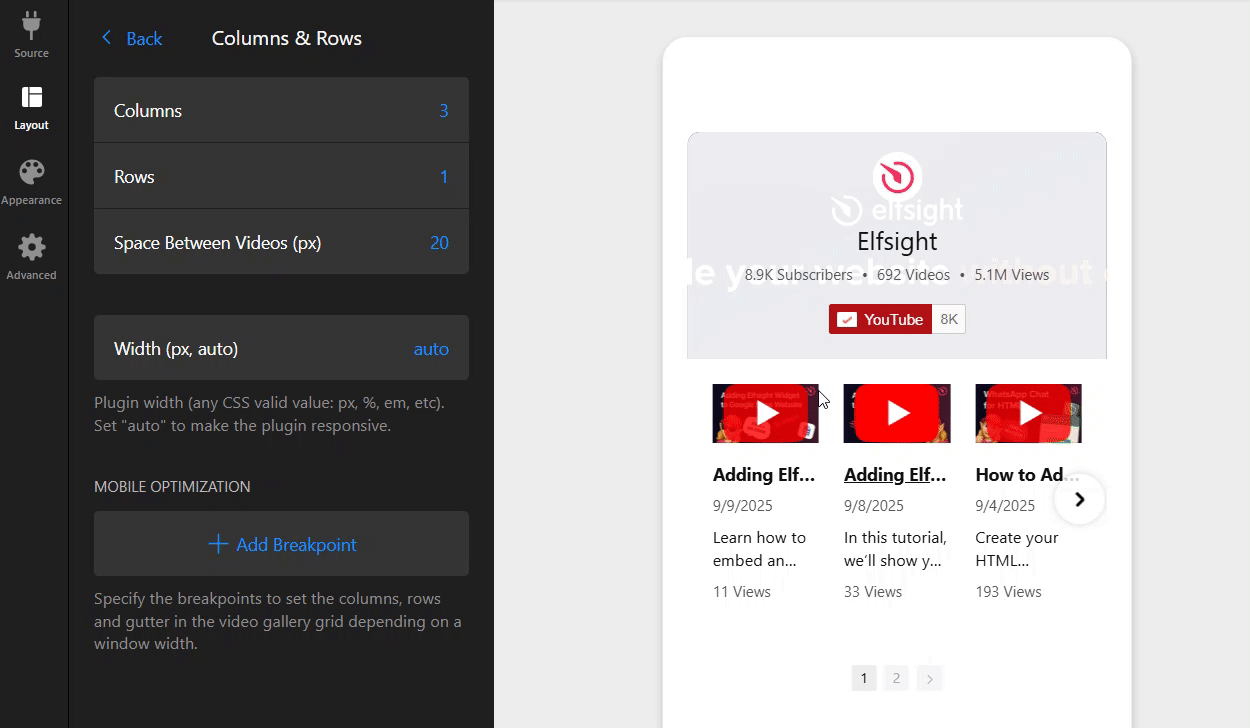
Task: Change Space Between Videos value 20
Action: [438, 243]
